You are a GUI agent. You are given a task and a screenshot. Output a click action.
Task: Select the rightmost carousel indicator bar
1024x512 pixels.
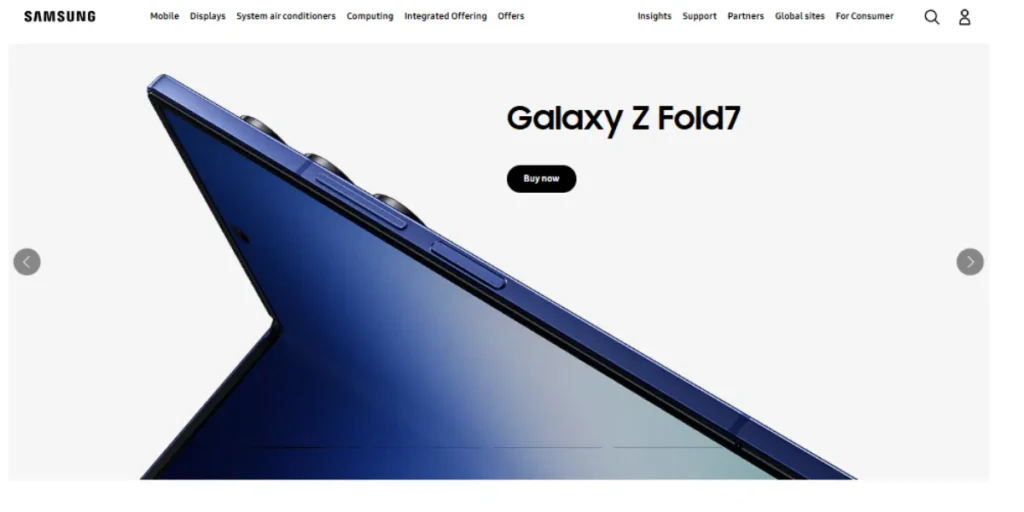pyautogui.click(x=669, y=447)
